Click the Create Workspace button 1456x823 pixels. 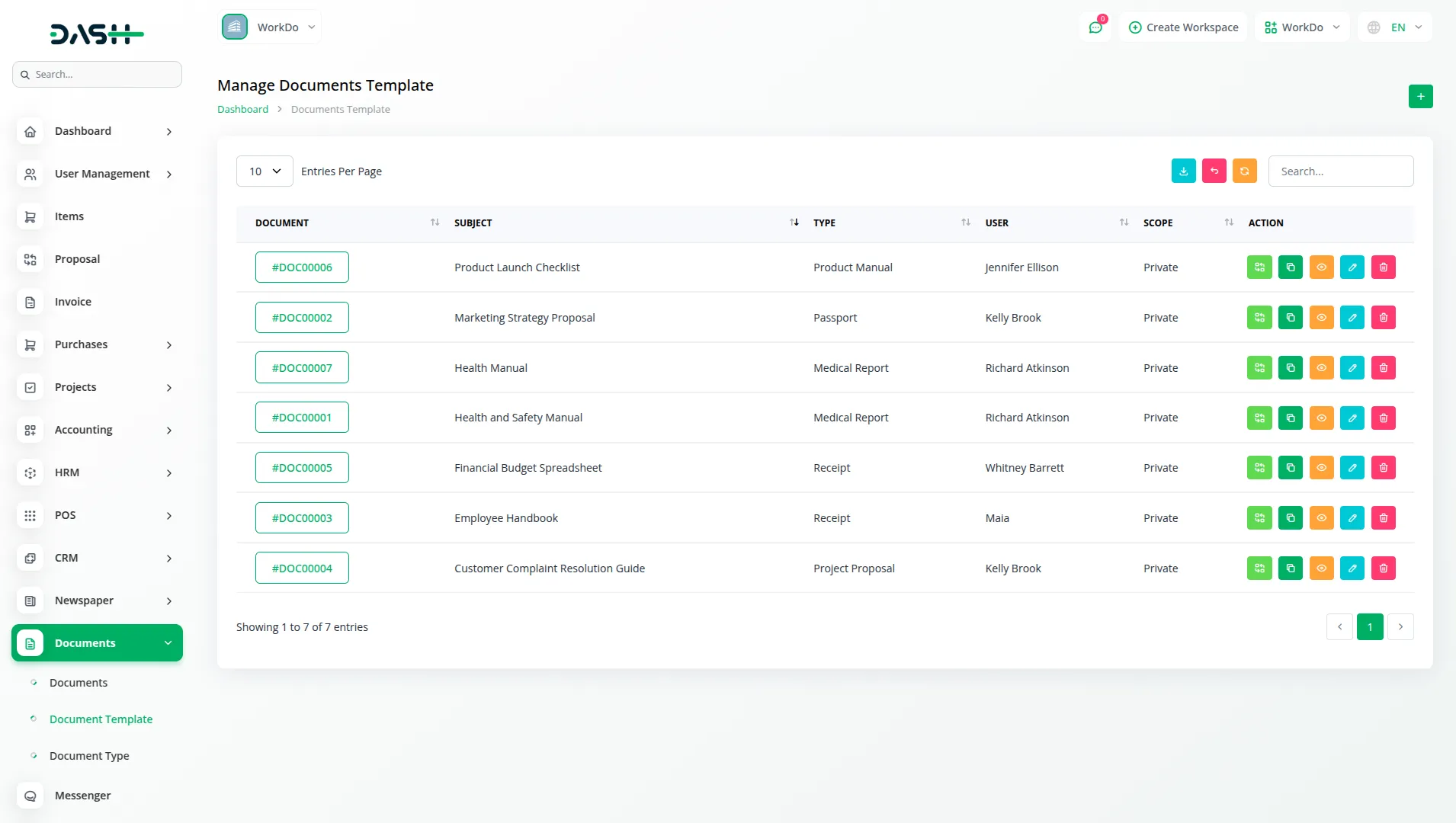pos(1182,27)
